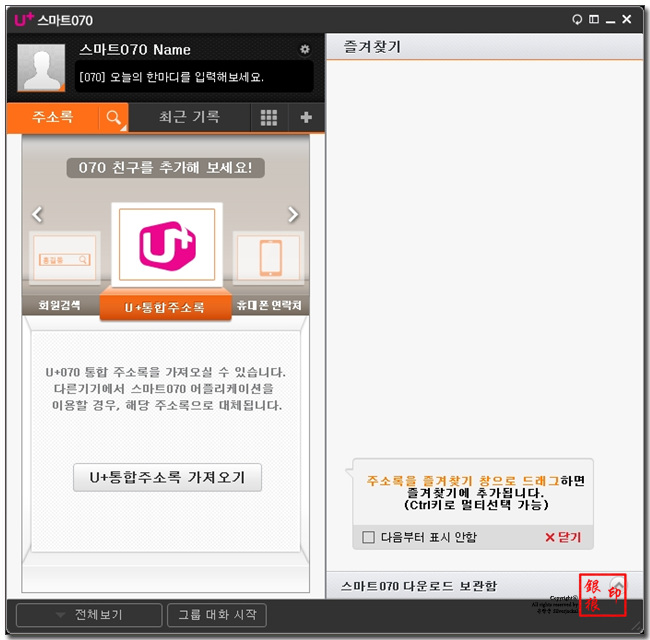The height and width of the screenshot is (640, 650).
Task: Close the 스마트070 window
Action: [x=626, y=19]
